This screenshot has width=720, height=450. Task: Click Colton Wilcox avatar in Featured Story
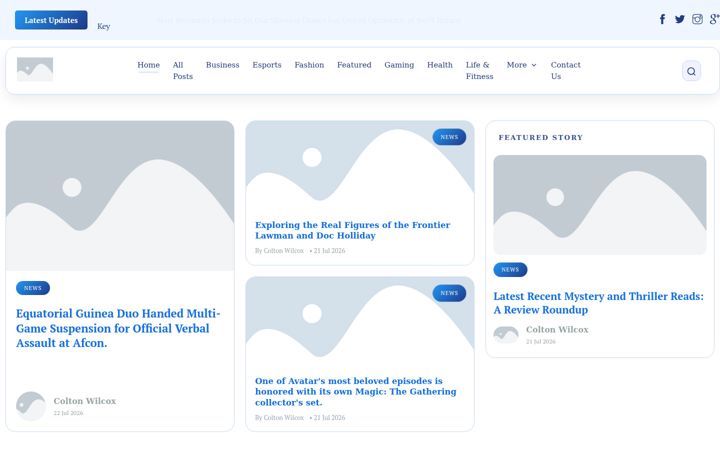coord(506,335)
